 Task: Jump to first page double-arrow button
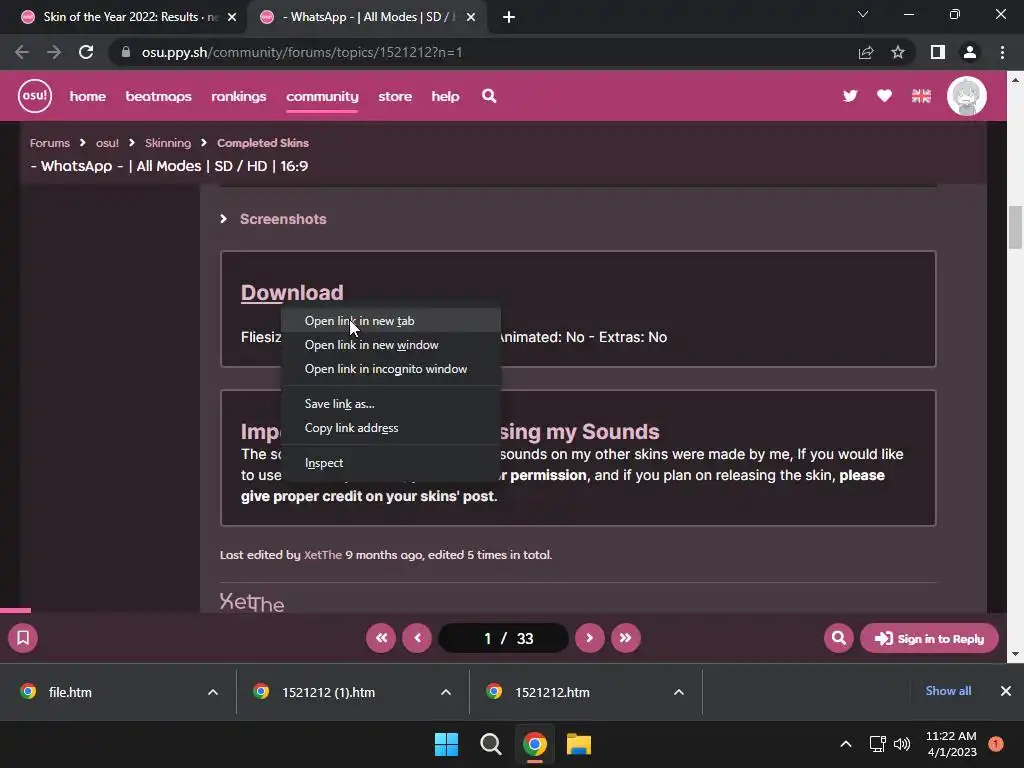[381, 637]
